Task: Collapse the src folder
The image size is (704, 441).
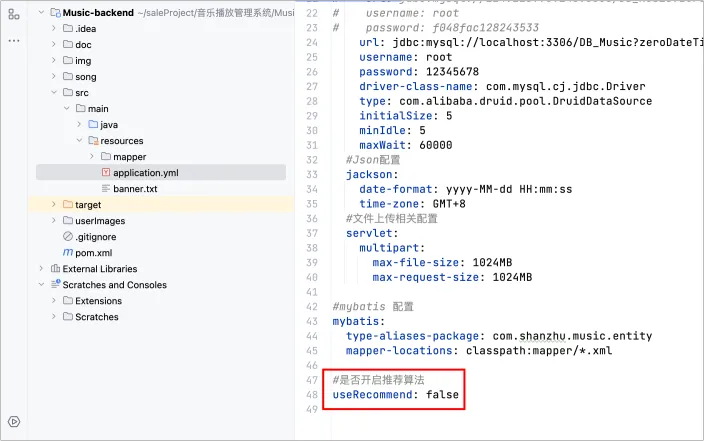Action: [54, 93]
